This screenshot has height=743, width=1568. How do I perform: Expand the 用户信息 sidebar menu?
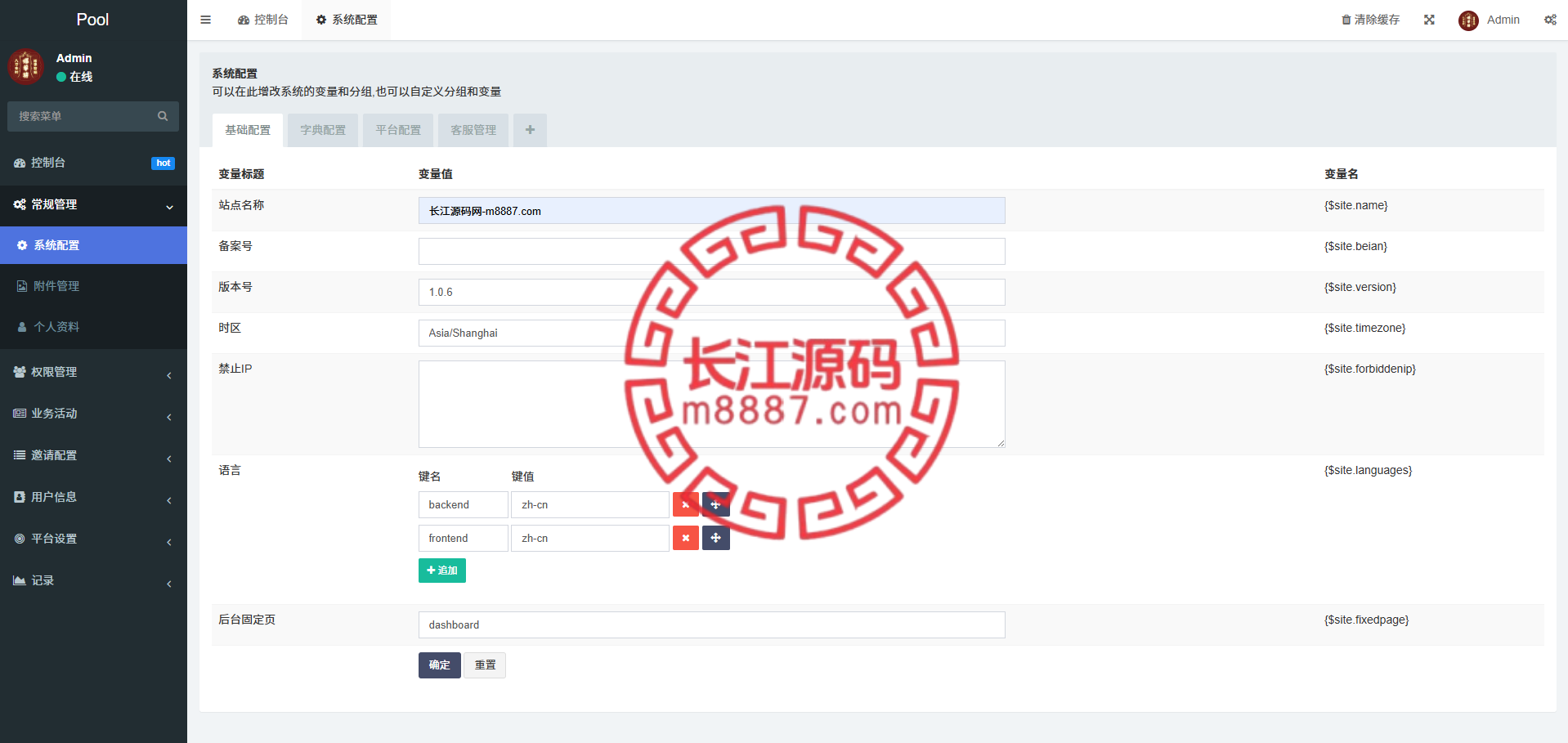(93, 497)
